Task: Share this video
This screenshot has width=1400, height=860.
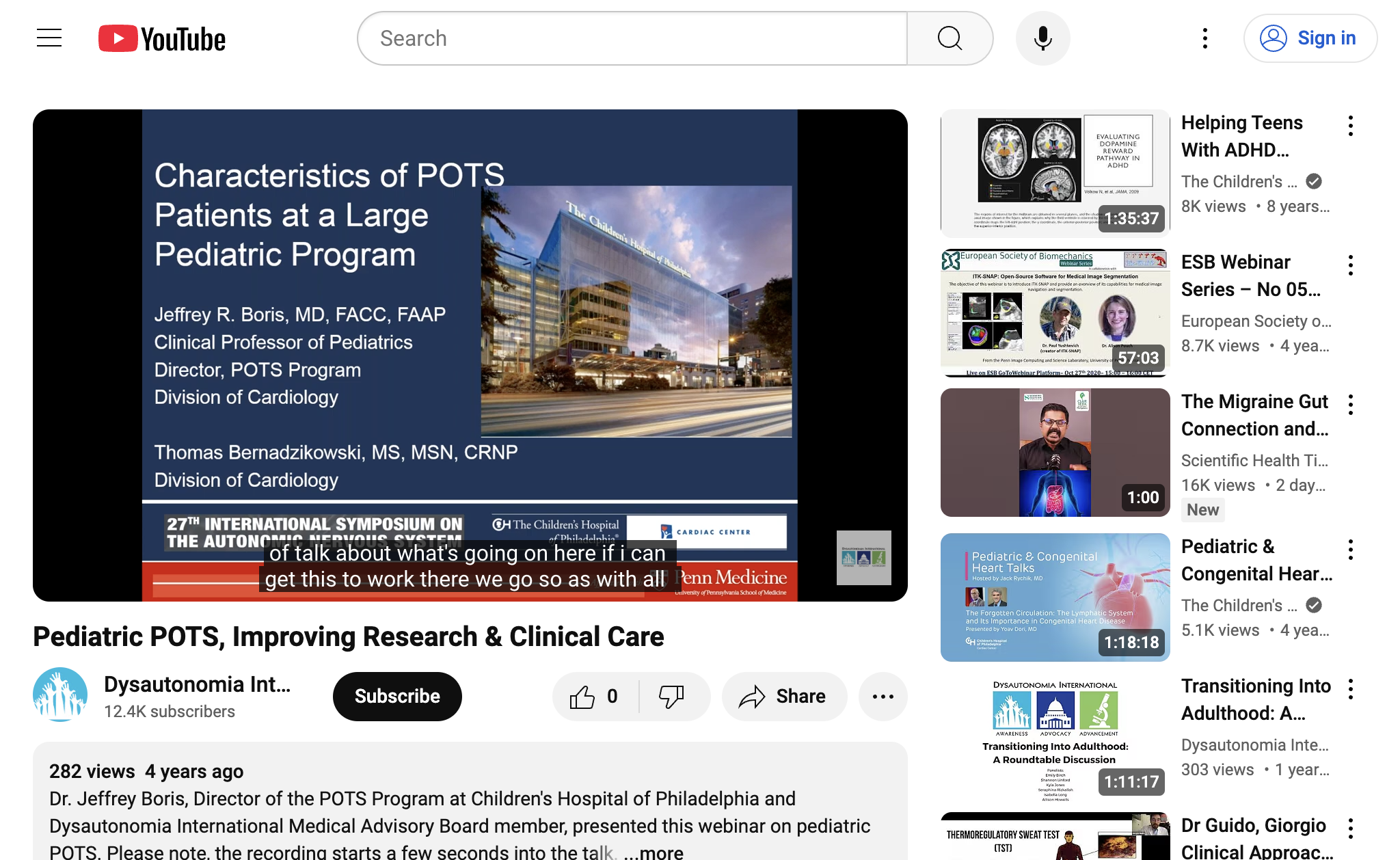Action: point(784,697)
